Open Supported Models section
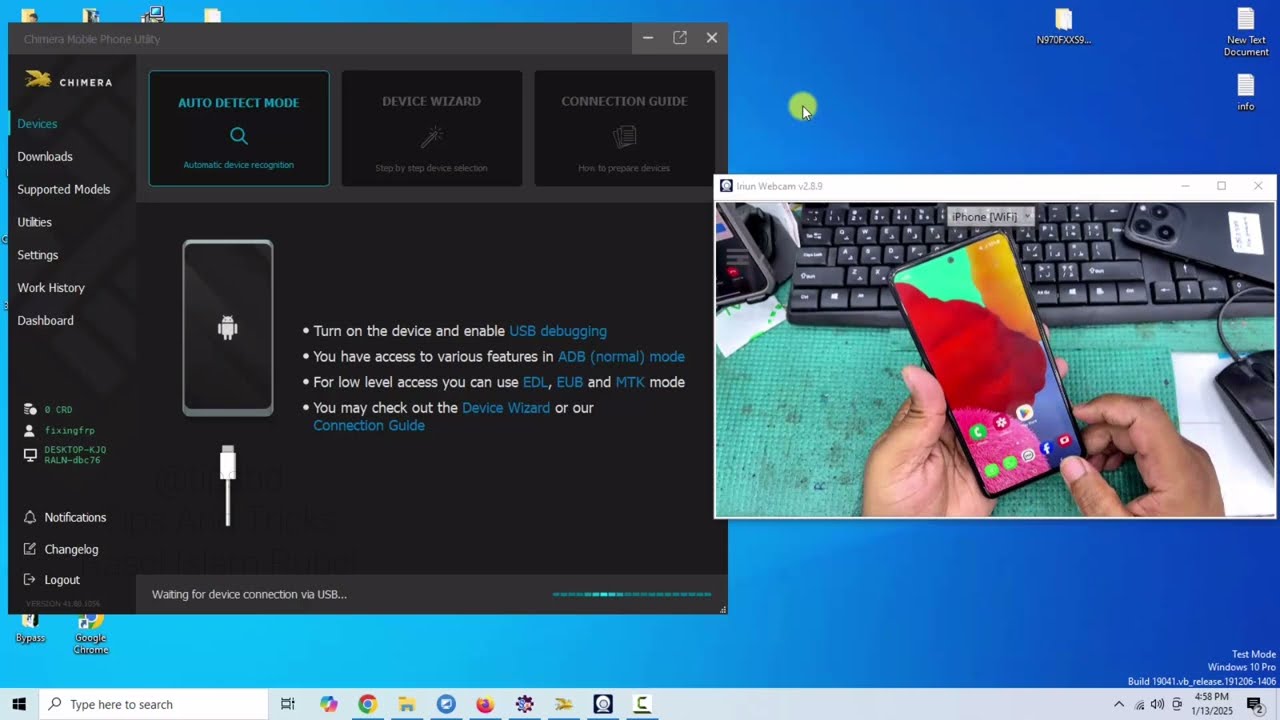 (64, 190)
